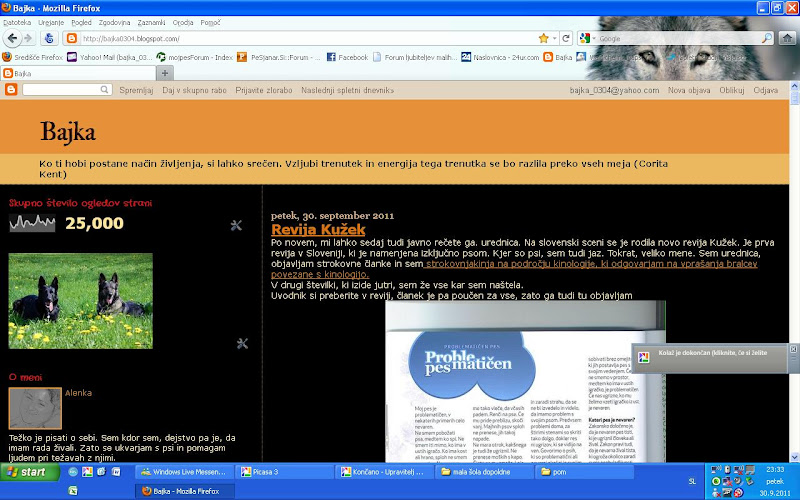800x500 pixels.
Task: Click the Bajka blog title header
Action: (x=68, y=132)
